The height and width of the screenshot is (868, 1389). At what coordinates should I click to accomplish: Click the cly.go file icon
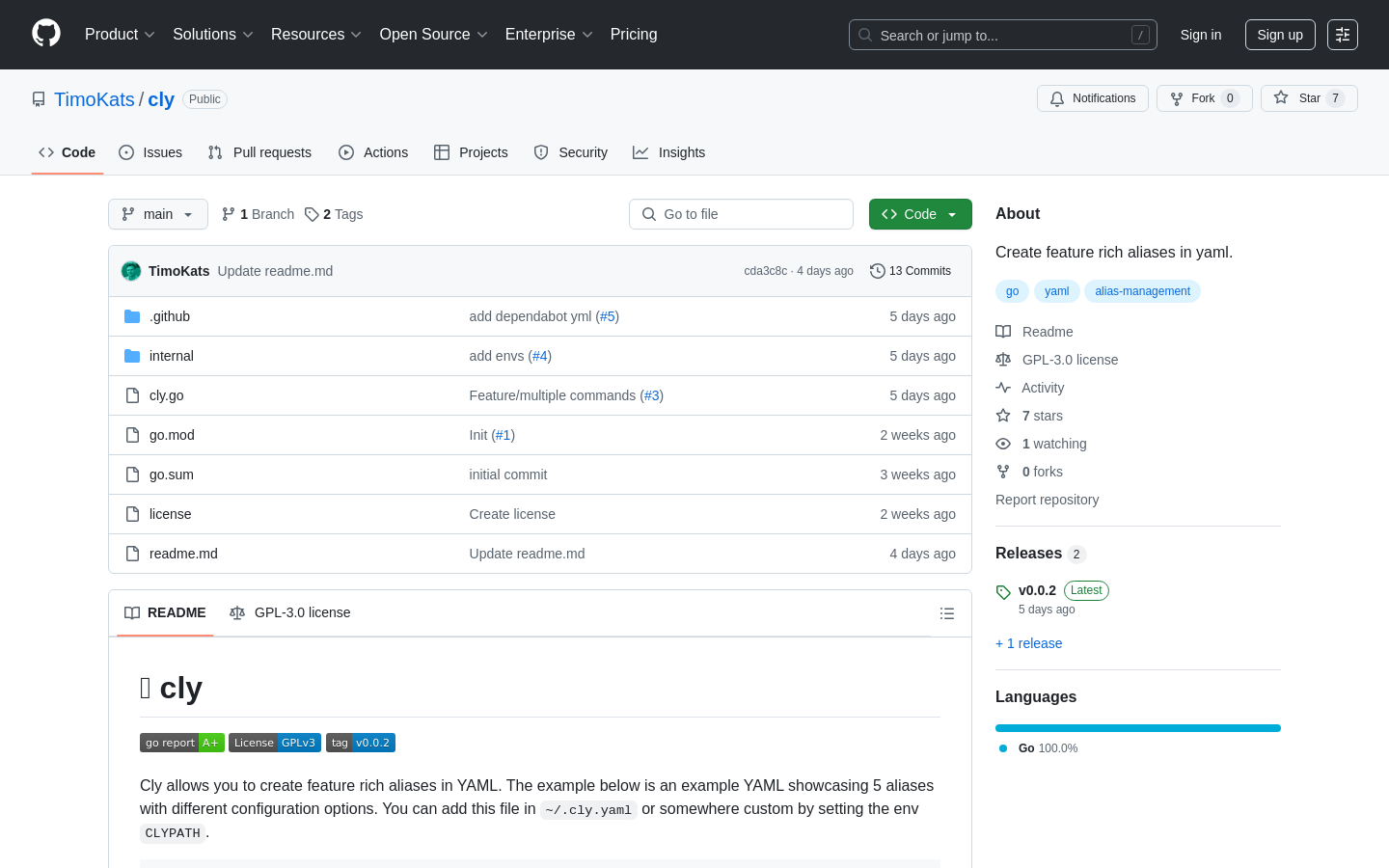click(132, 395)
